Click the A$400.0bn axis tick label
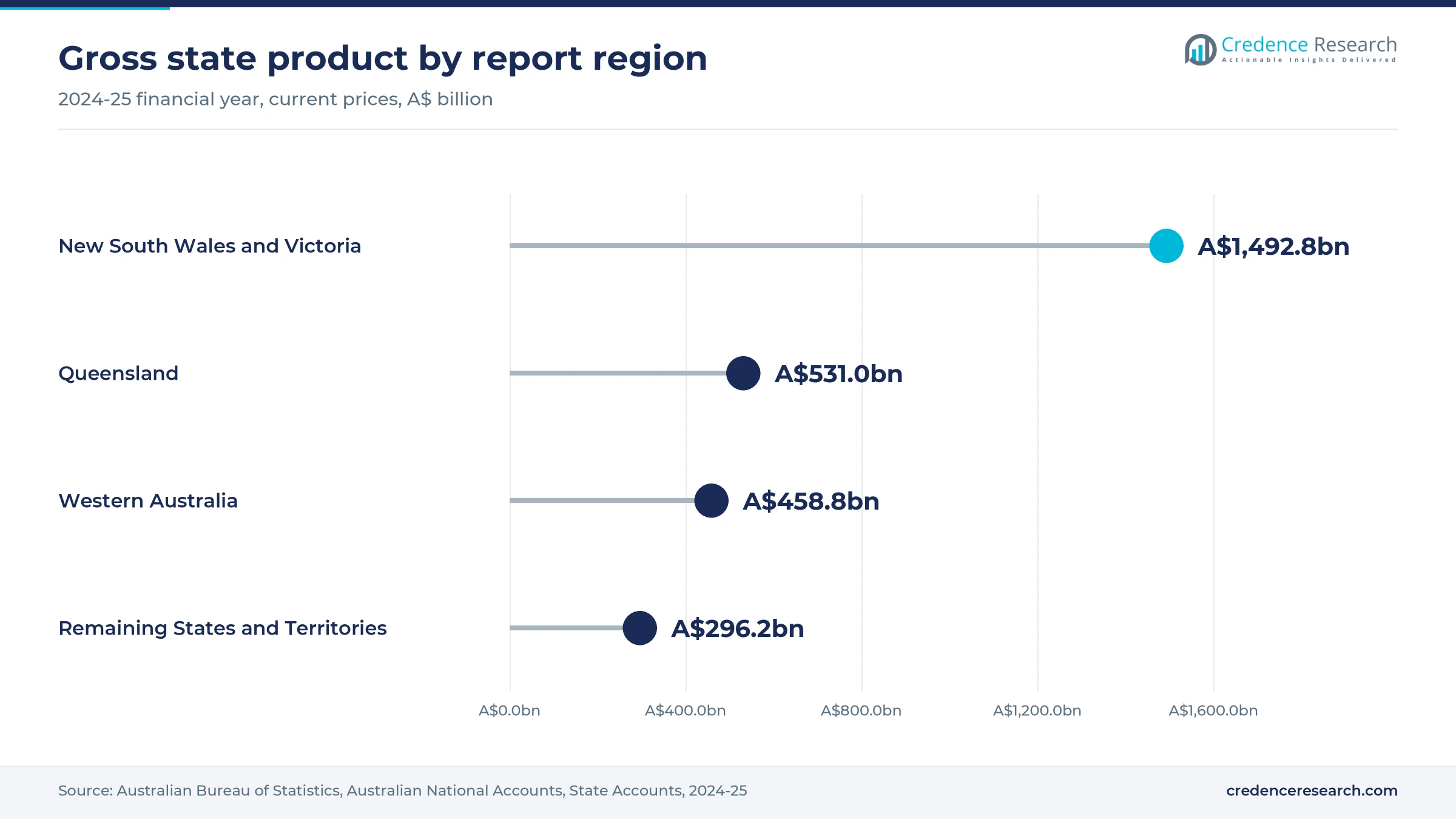1456x819 pixels. [686, 710]
